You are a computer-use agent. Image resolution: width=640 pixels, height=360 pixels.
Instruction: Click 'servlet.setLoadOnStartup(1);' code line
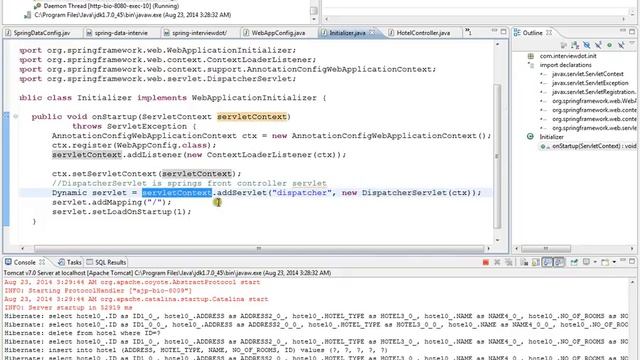[x=122, y=212]
